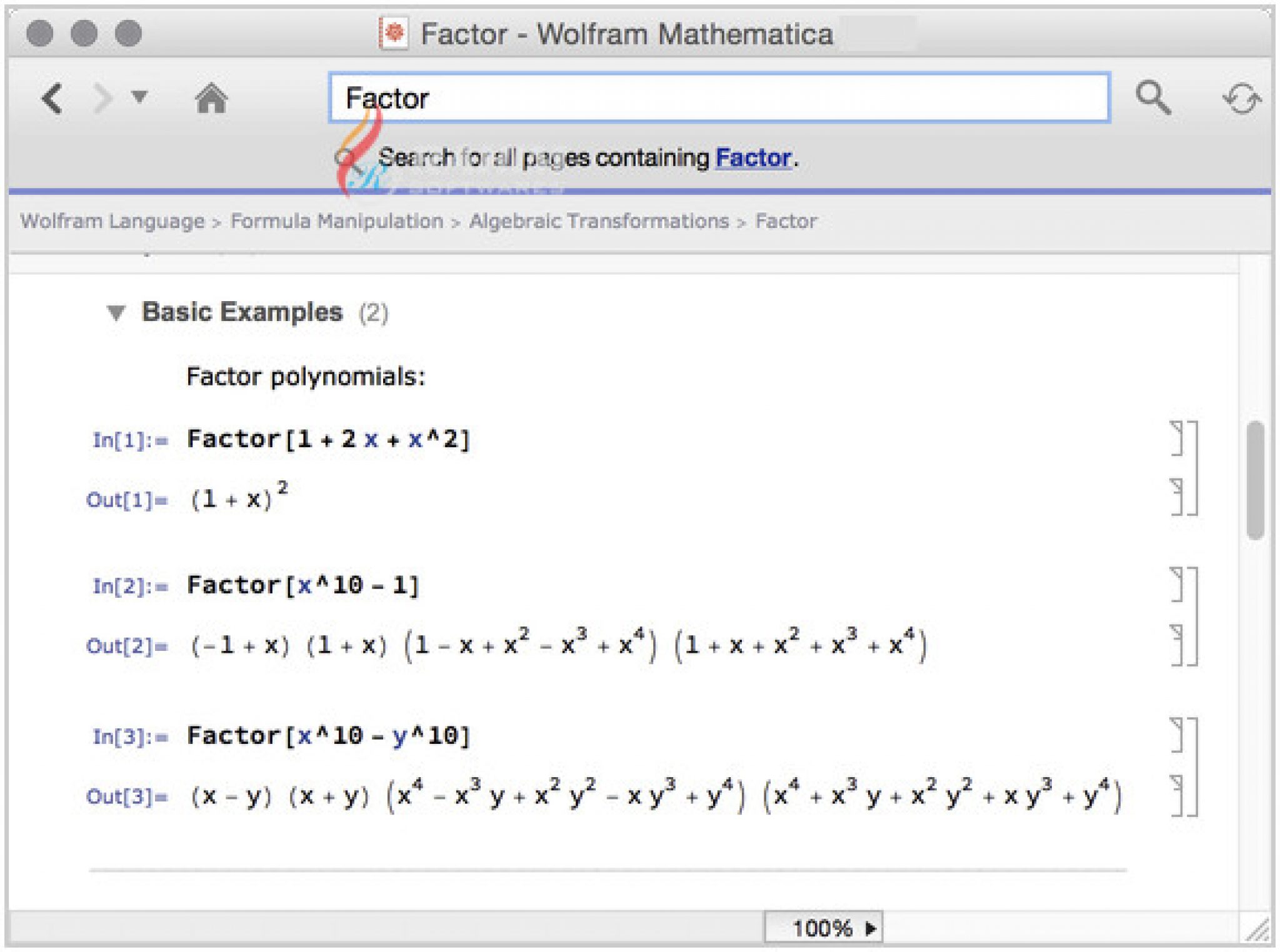Go to documentation home page

[211, 99]
